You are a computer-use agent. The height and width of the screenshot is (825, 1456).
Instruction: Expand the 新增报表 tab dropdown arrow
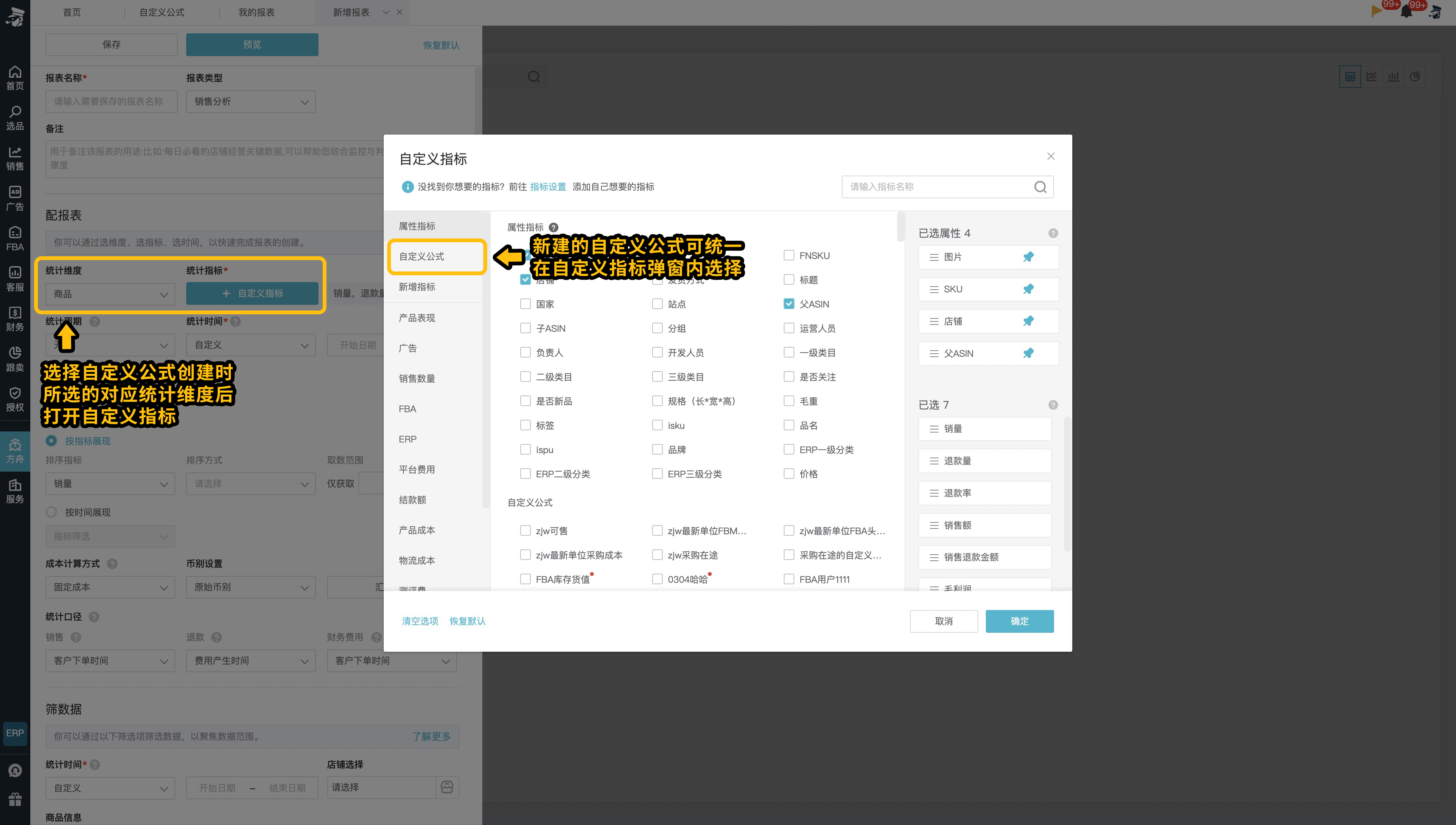[x=386, y=12]
